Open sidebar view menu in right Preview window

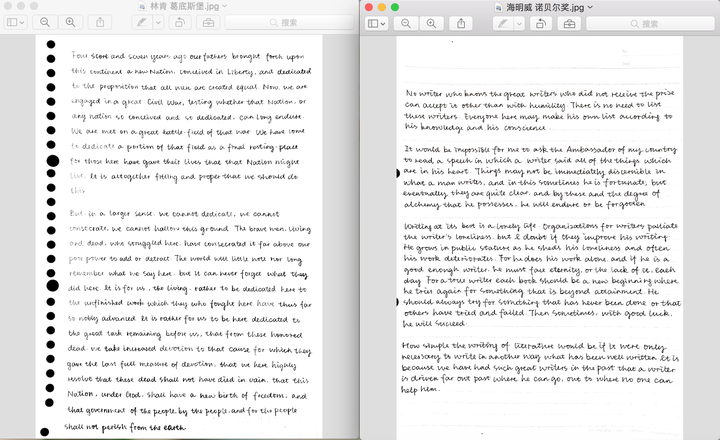pos(377,23)
